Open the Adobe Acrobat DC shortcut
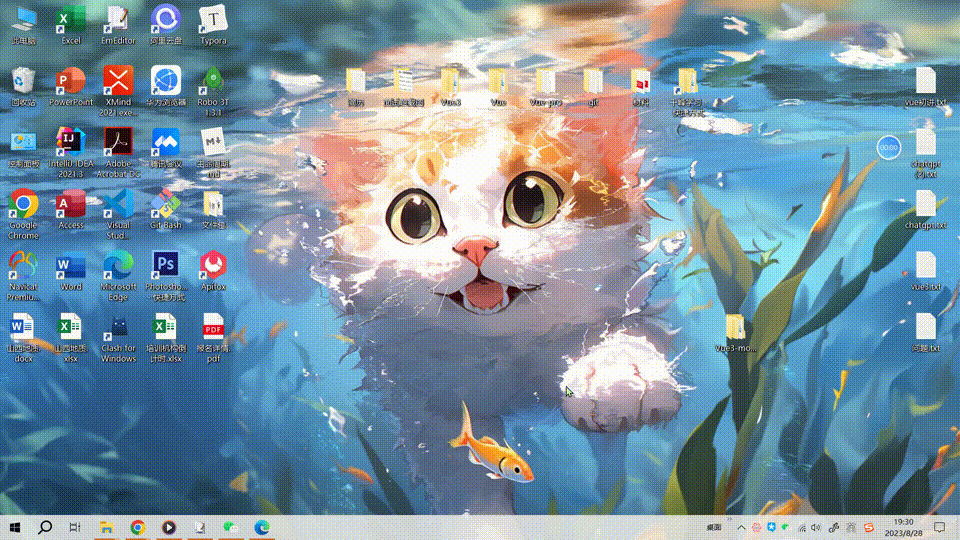 pyautogui.click(x=118, y=152)
